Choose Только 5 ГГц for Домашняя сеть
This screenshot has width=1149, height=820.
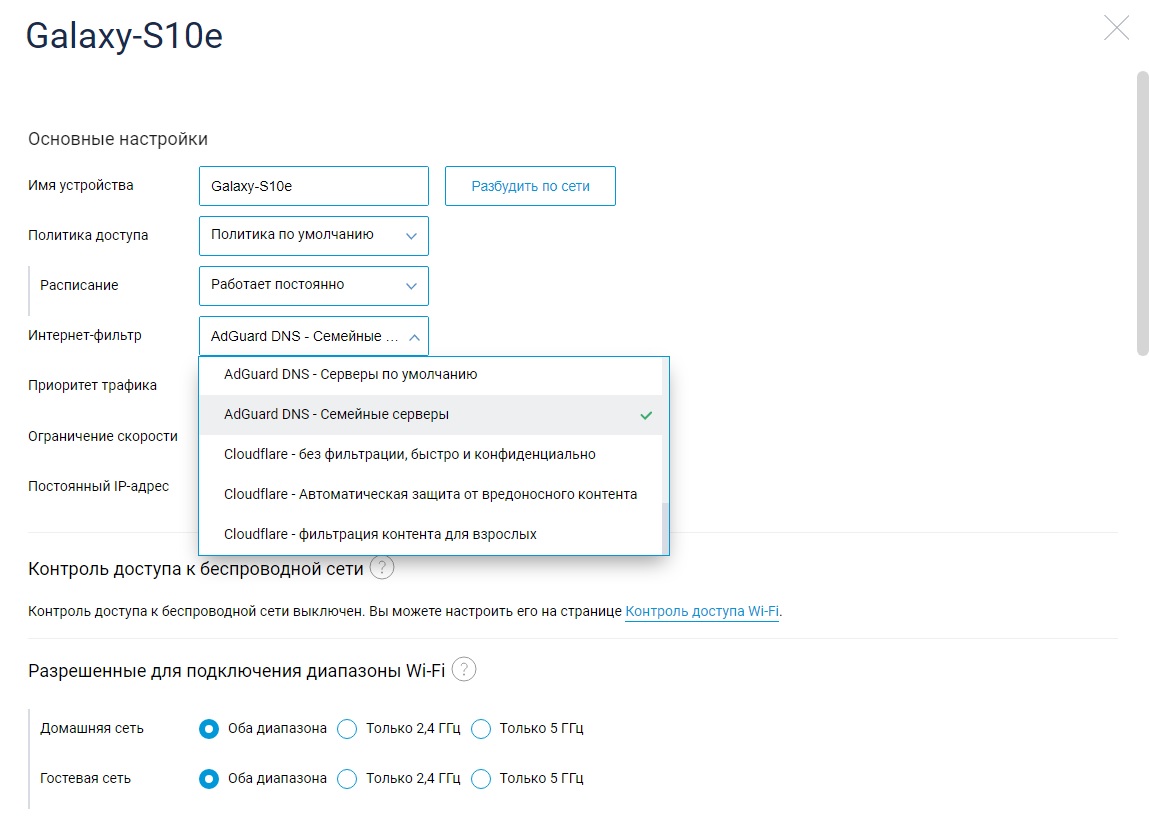click(481, 729)
